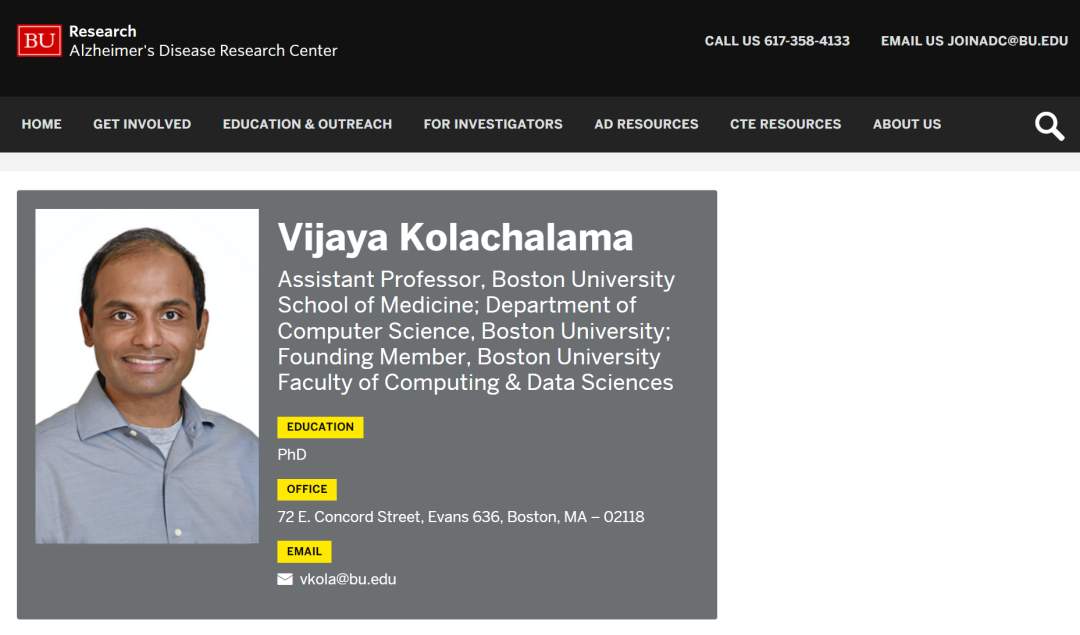1080x635 pixels.
Task: Click the Research header text
Action: point(103,31)
